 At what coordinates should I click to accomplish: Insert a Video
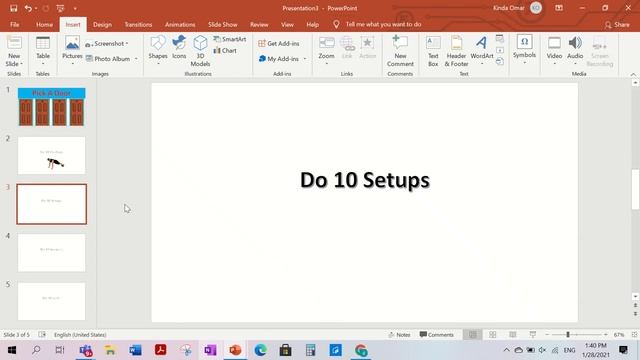pos(554,51)
